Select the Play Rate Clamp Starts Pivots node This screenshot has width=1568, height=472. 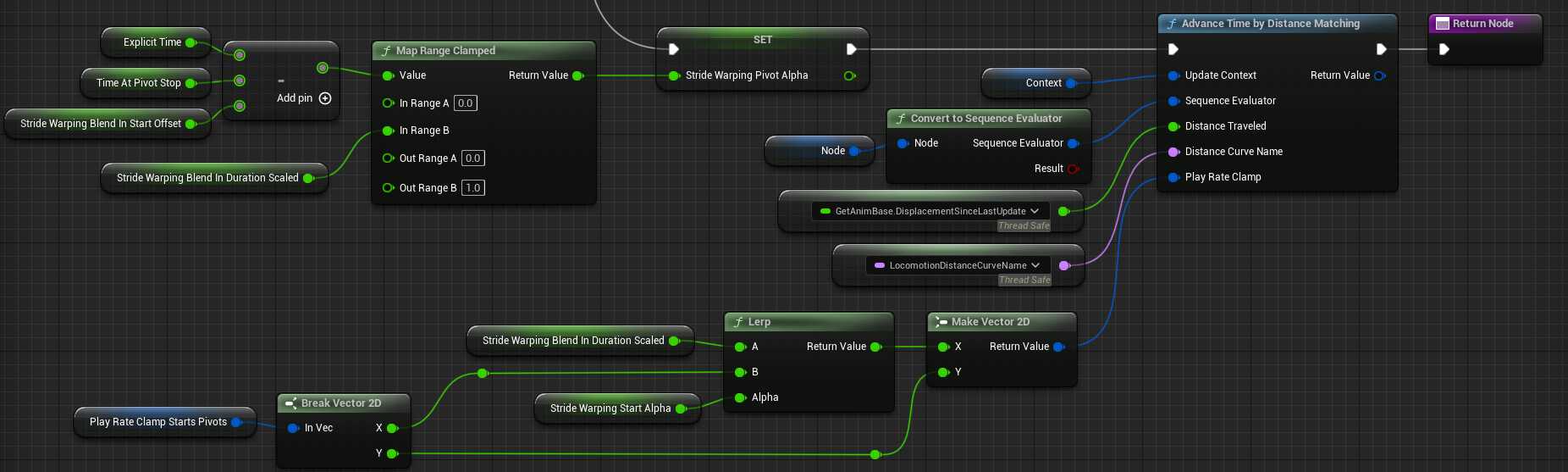158,422
